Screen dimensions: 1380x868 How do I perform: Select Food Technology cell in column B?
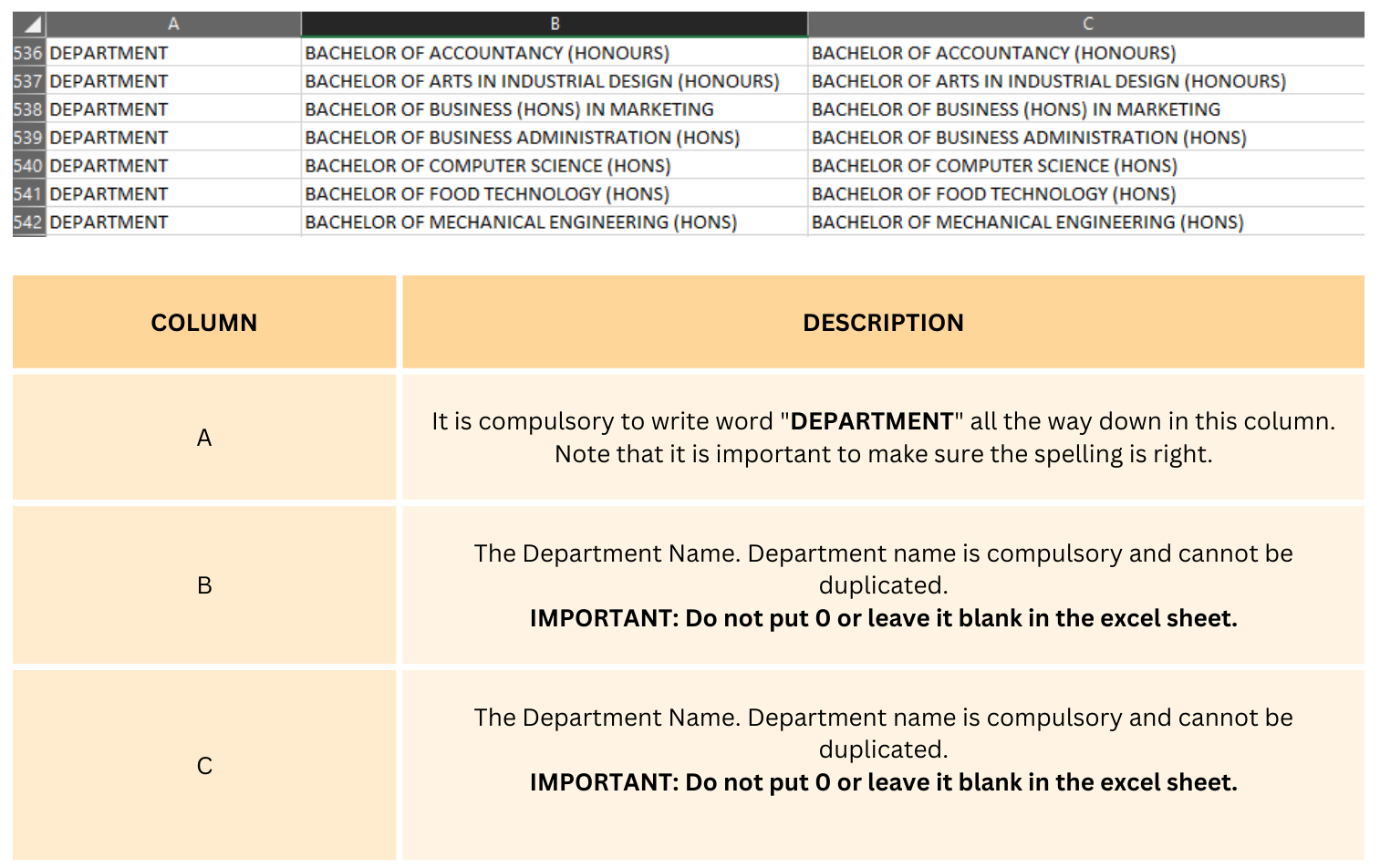coord(487,194)
